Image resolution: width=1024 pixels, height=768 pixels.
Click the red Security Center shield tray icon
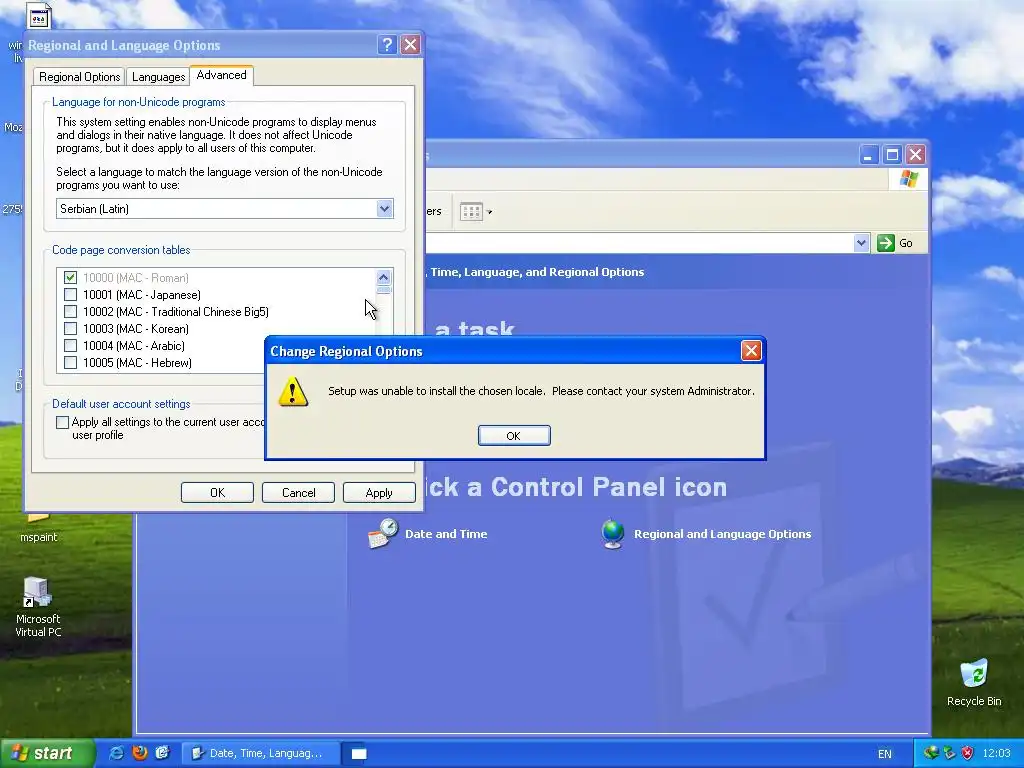[967, 753]
